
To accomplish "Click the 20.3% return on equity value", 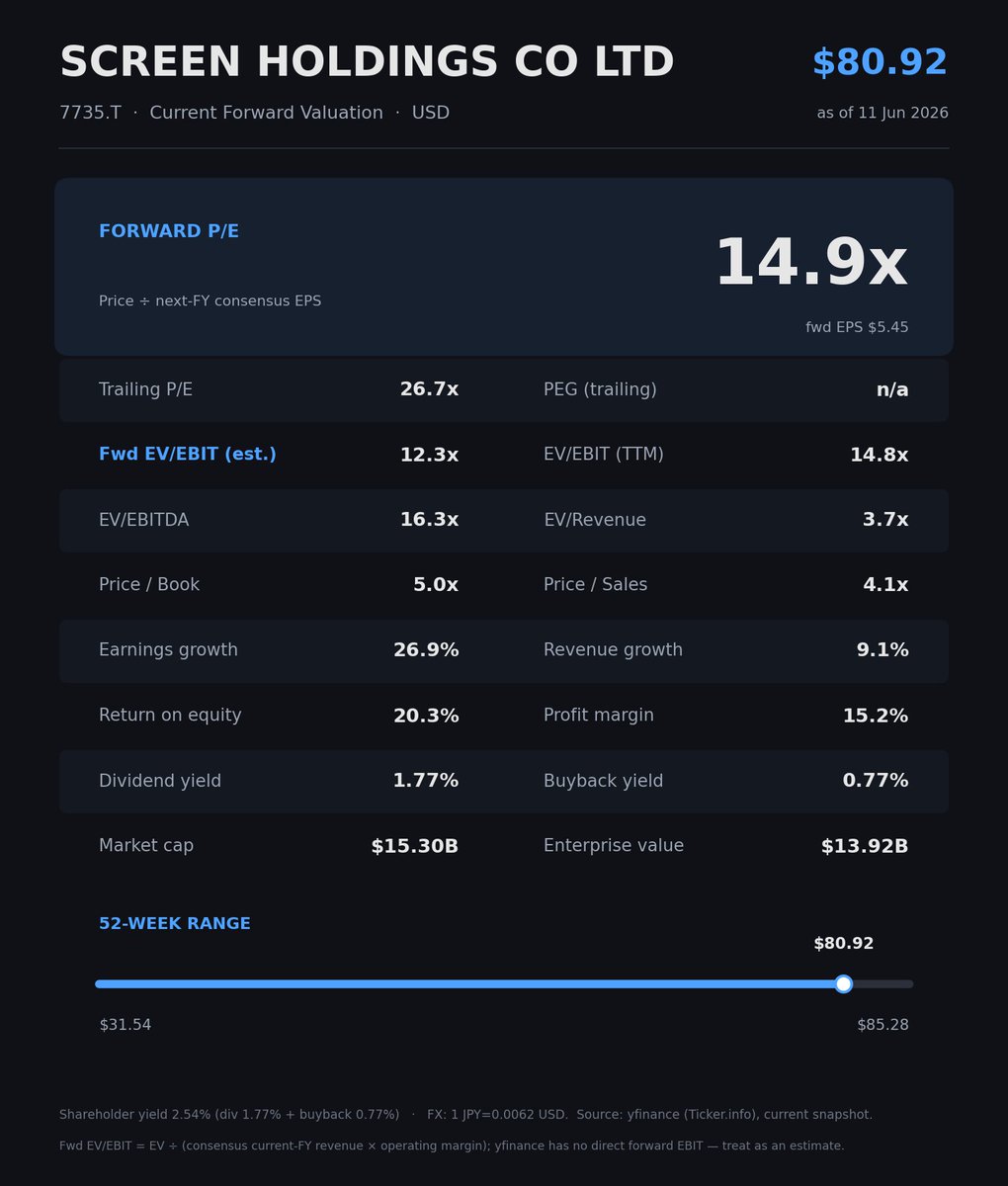I will tap(426, 716).
